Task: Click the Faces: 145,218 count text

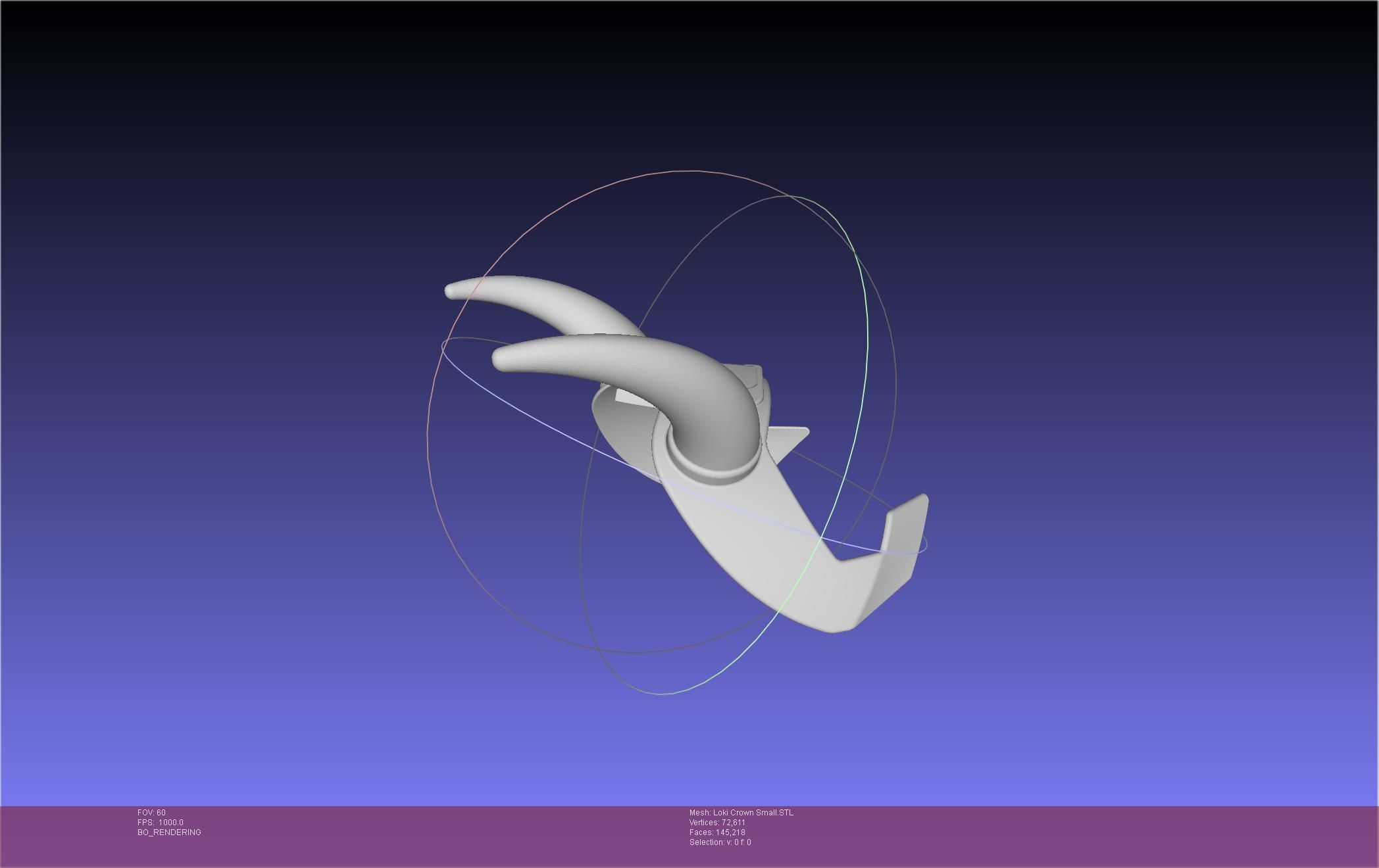Action: (717, 832)
